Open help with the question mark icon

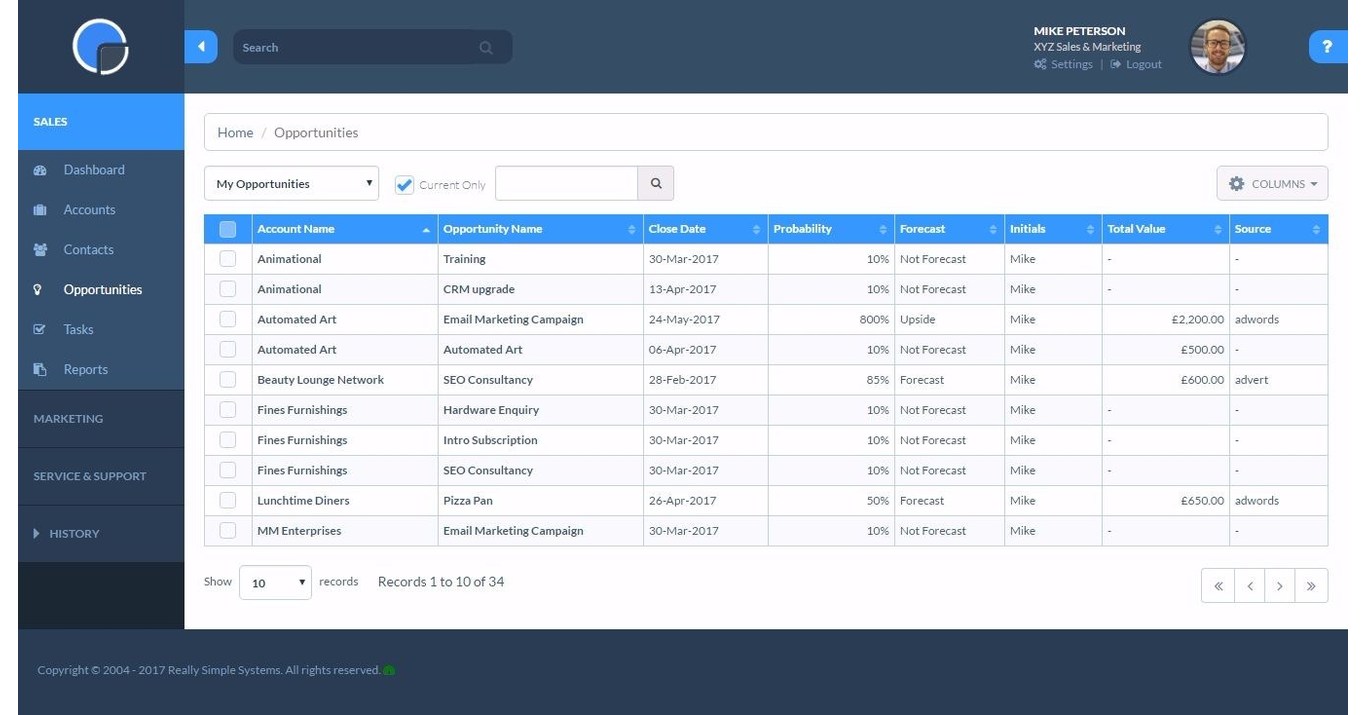click(x=1327, y=46)
